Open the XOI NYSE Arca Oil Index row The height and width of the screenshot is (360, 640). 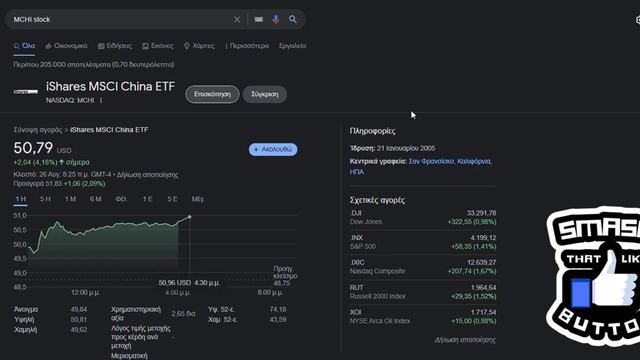[x=423, y=317]
